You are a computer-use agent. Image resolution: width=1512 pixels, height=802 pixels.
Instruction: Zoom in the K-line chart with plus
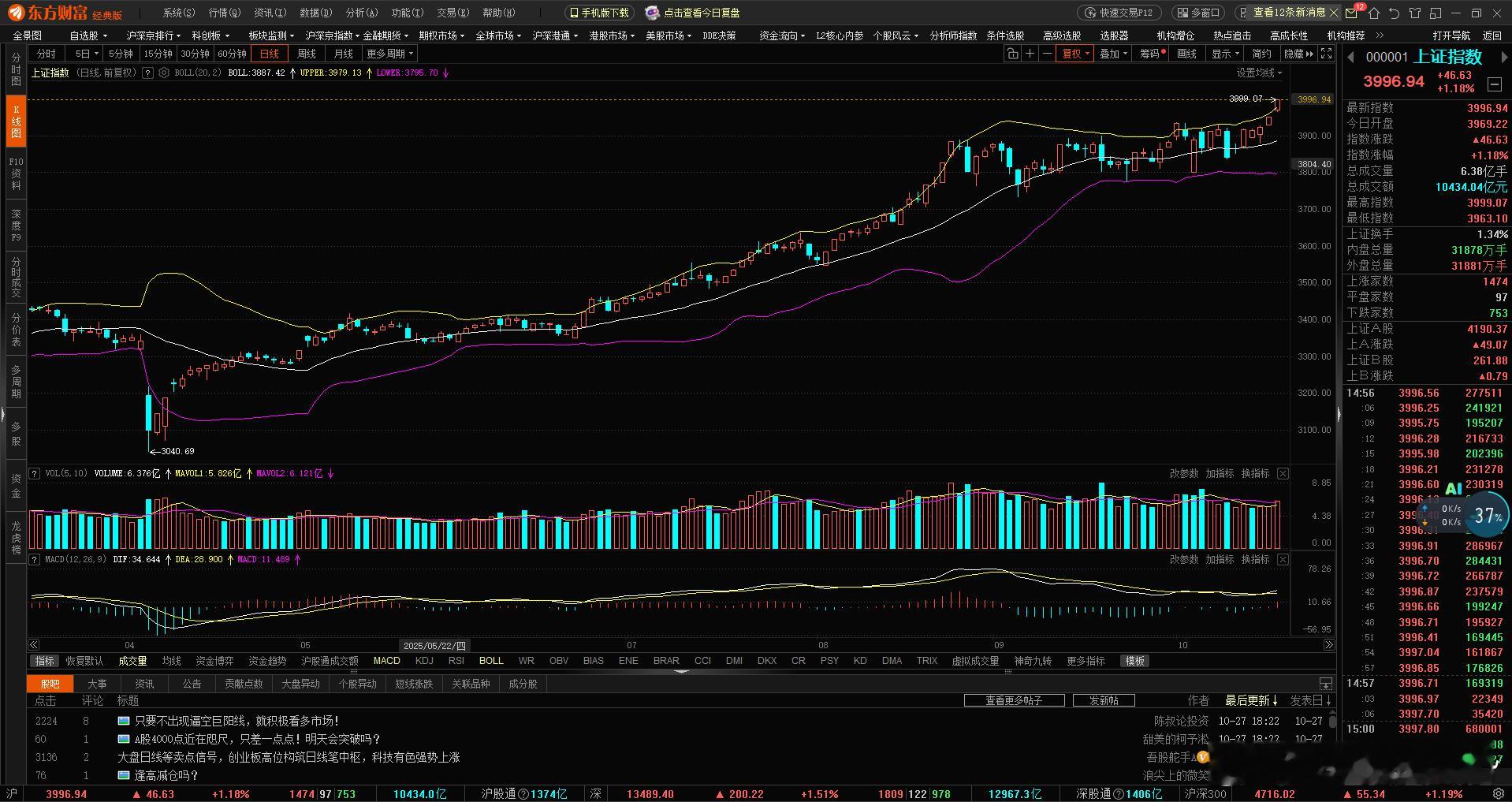click(x=1030, y=54)
